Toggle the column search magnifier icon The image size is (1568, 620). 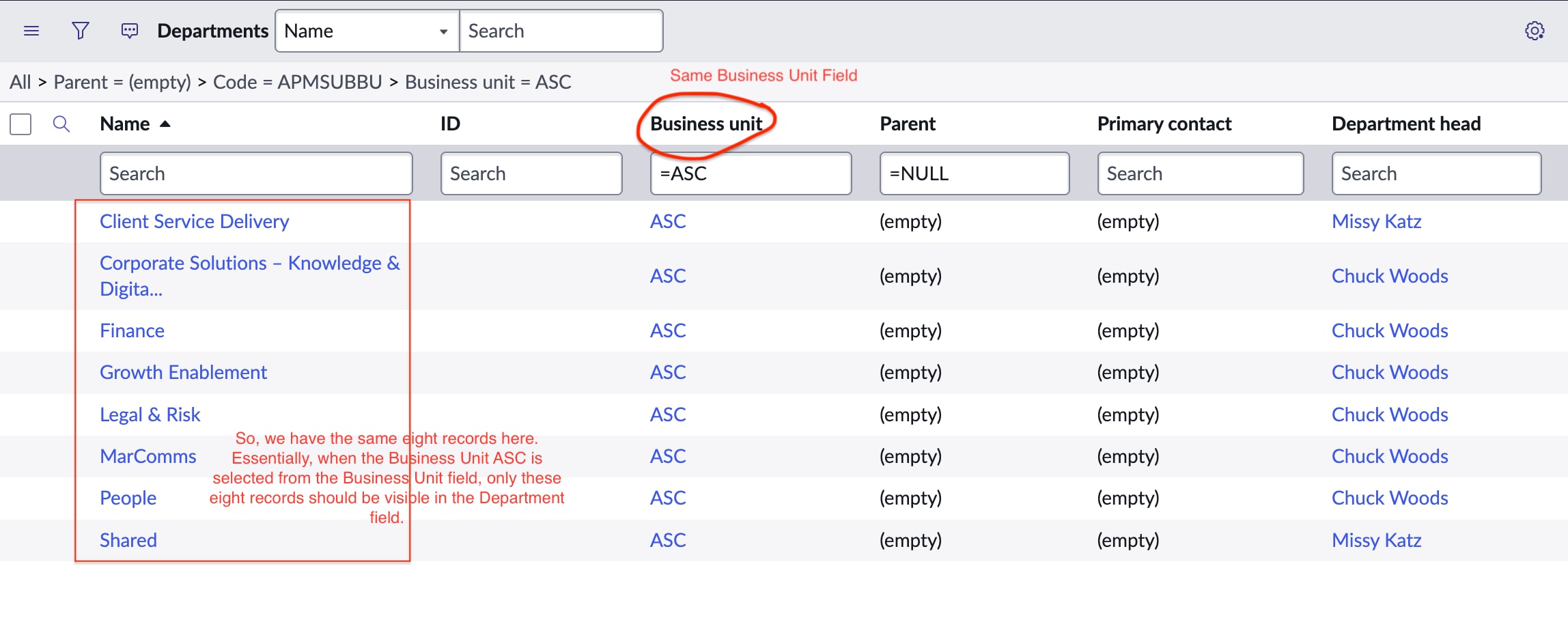tap(61, 124)
